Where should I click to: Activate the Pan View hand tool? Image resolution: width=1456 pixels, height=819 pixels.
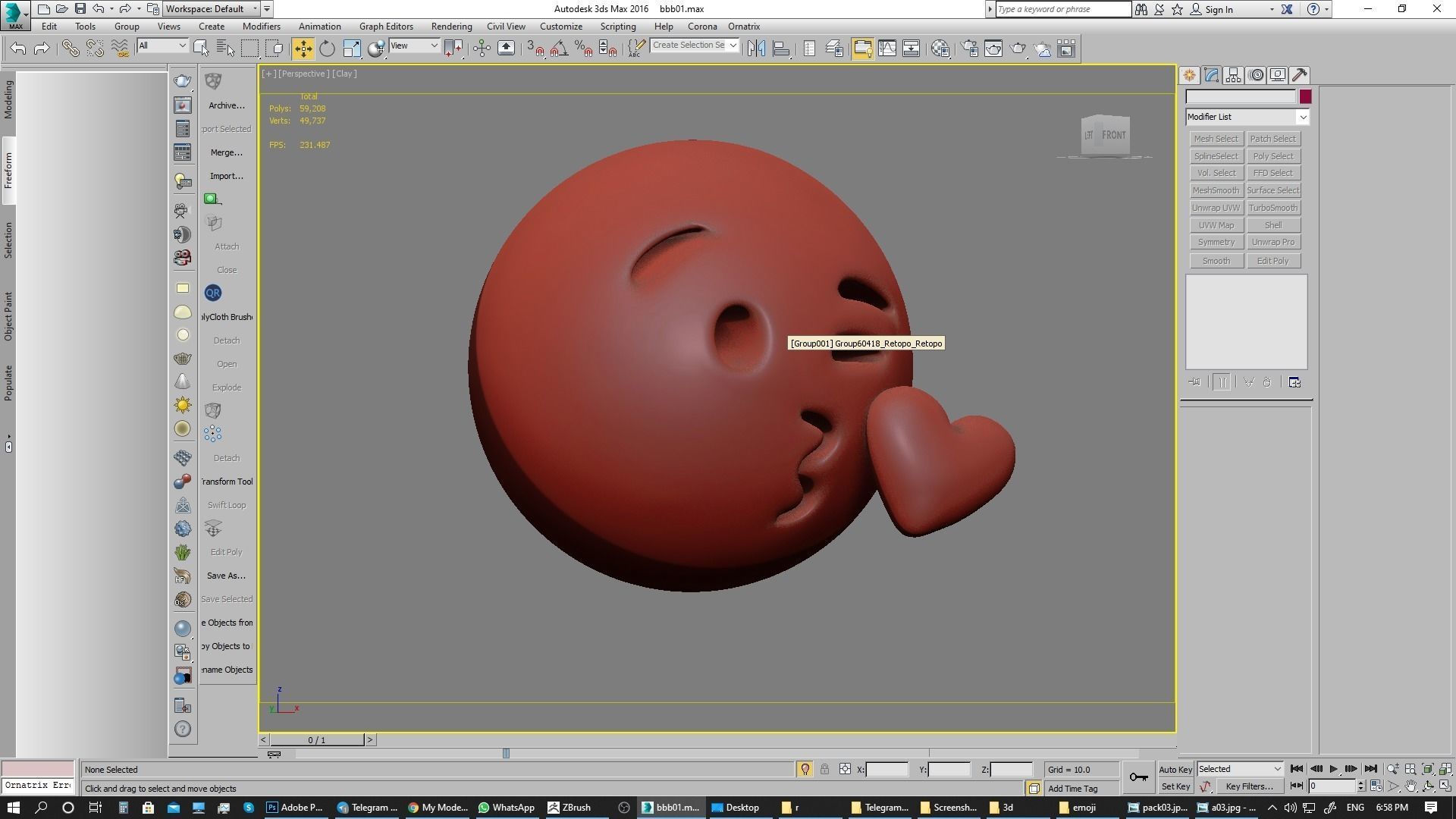1410,786
